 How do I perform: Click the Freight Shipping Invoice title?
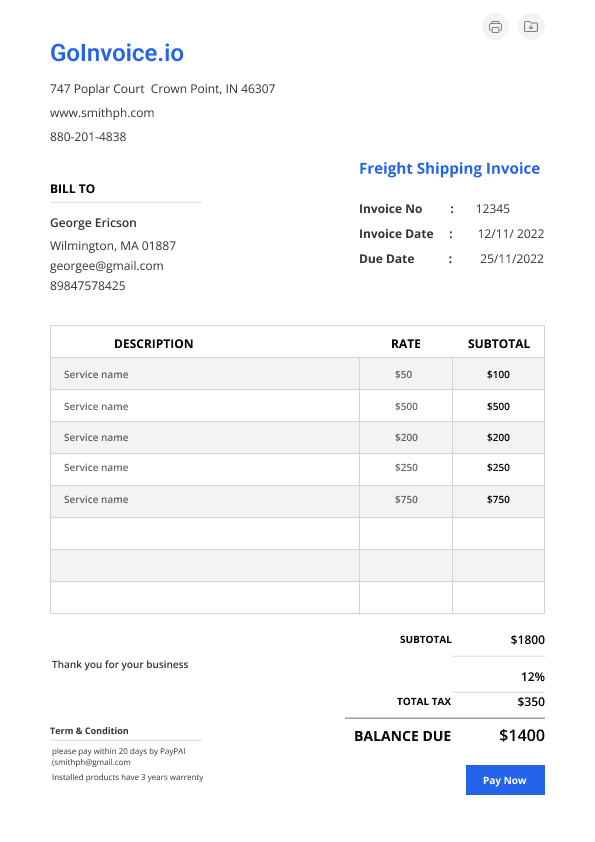(449, 169)
